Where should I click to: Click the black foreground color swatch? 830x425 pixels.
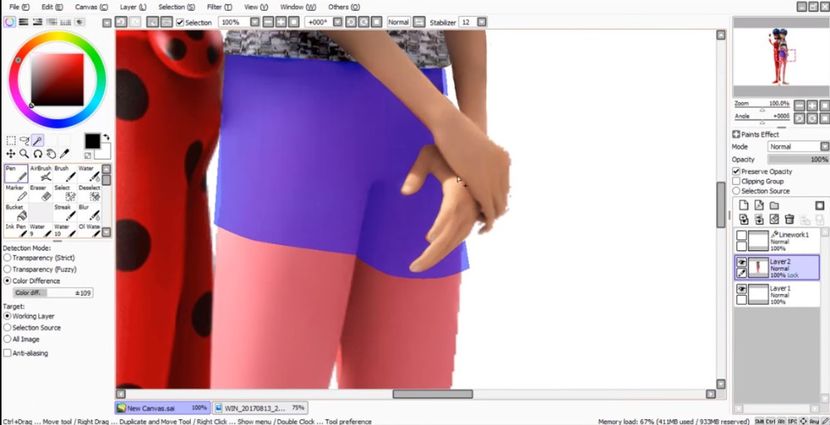92,141
